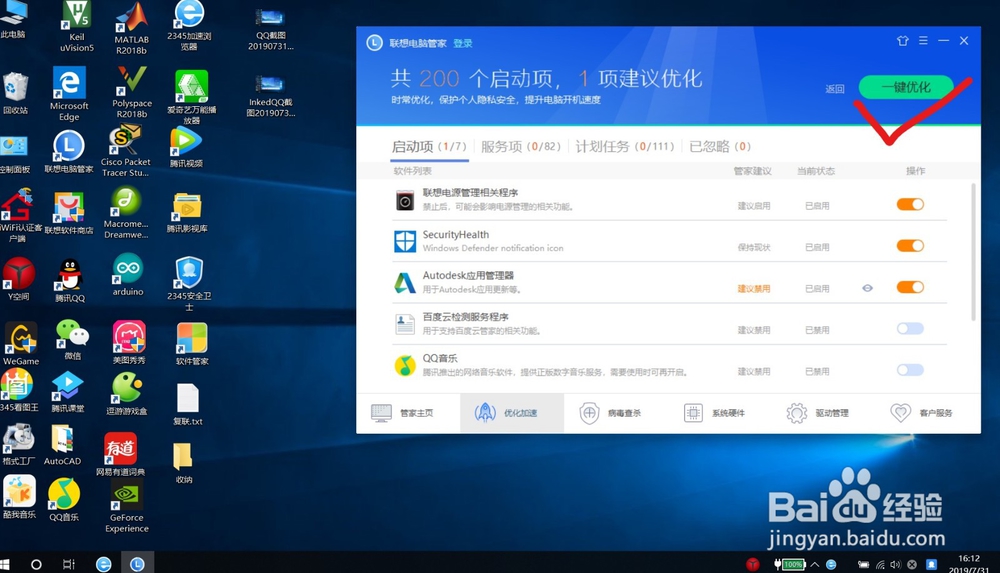Click the 建议禁用 suggestion in Autodesk row
1000x573 pixels.
tap(754, 288)
